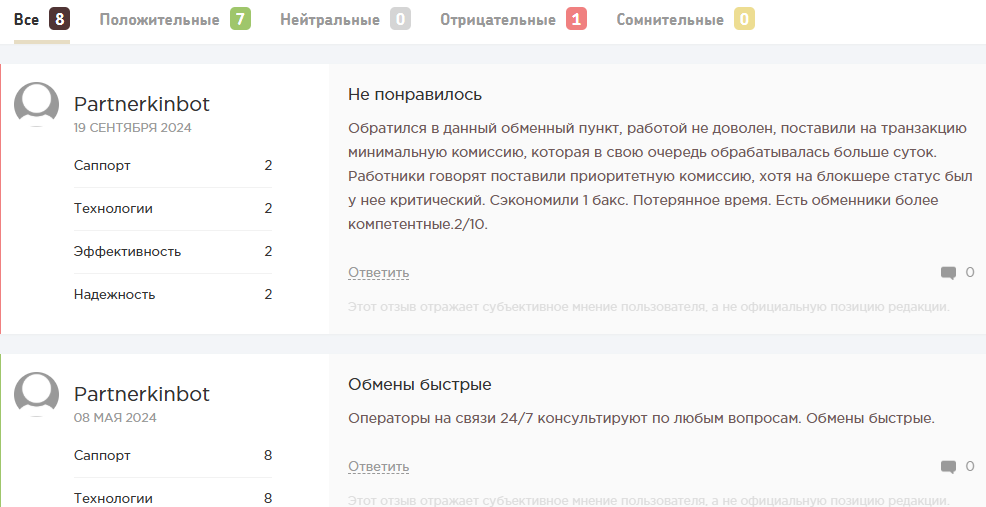Screen dimensions: 986x507
Task: Open Partnerkinbot profile dated 08 мая 2024
Action: click(x=141, y=394)
